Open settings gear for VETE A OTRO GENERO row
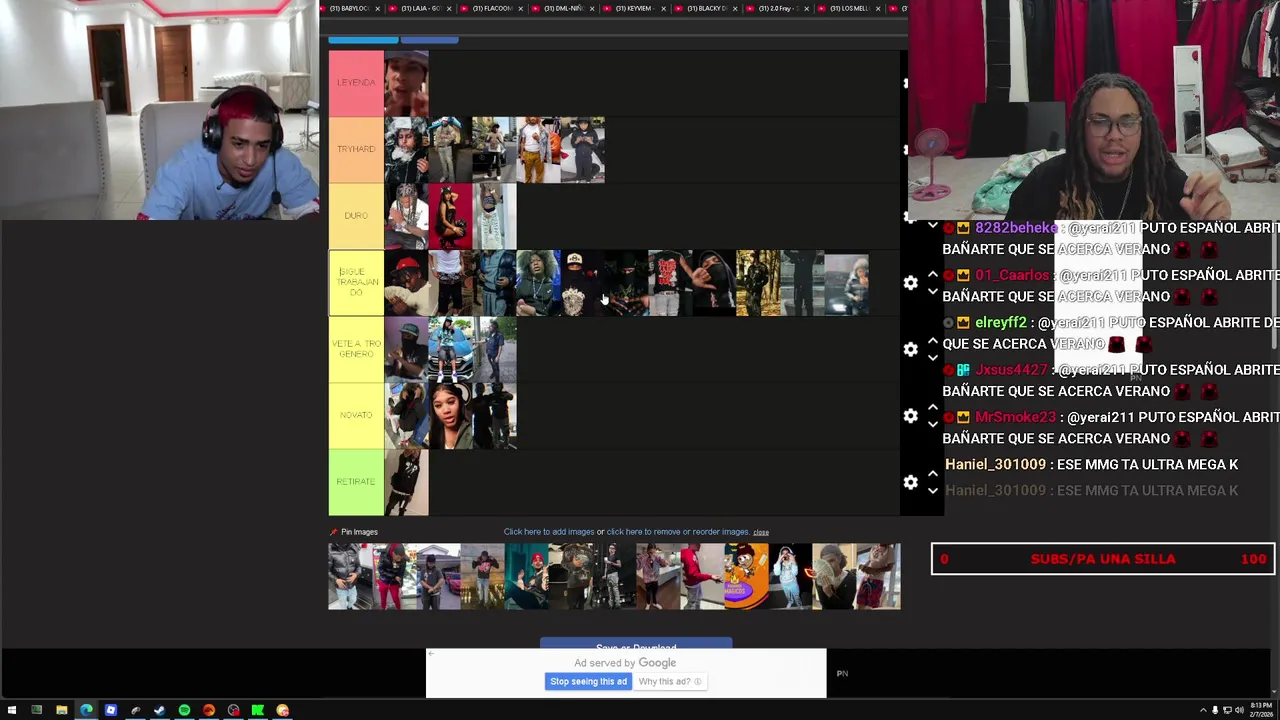 click(910, 349)
